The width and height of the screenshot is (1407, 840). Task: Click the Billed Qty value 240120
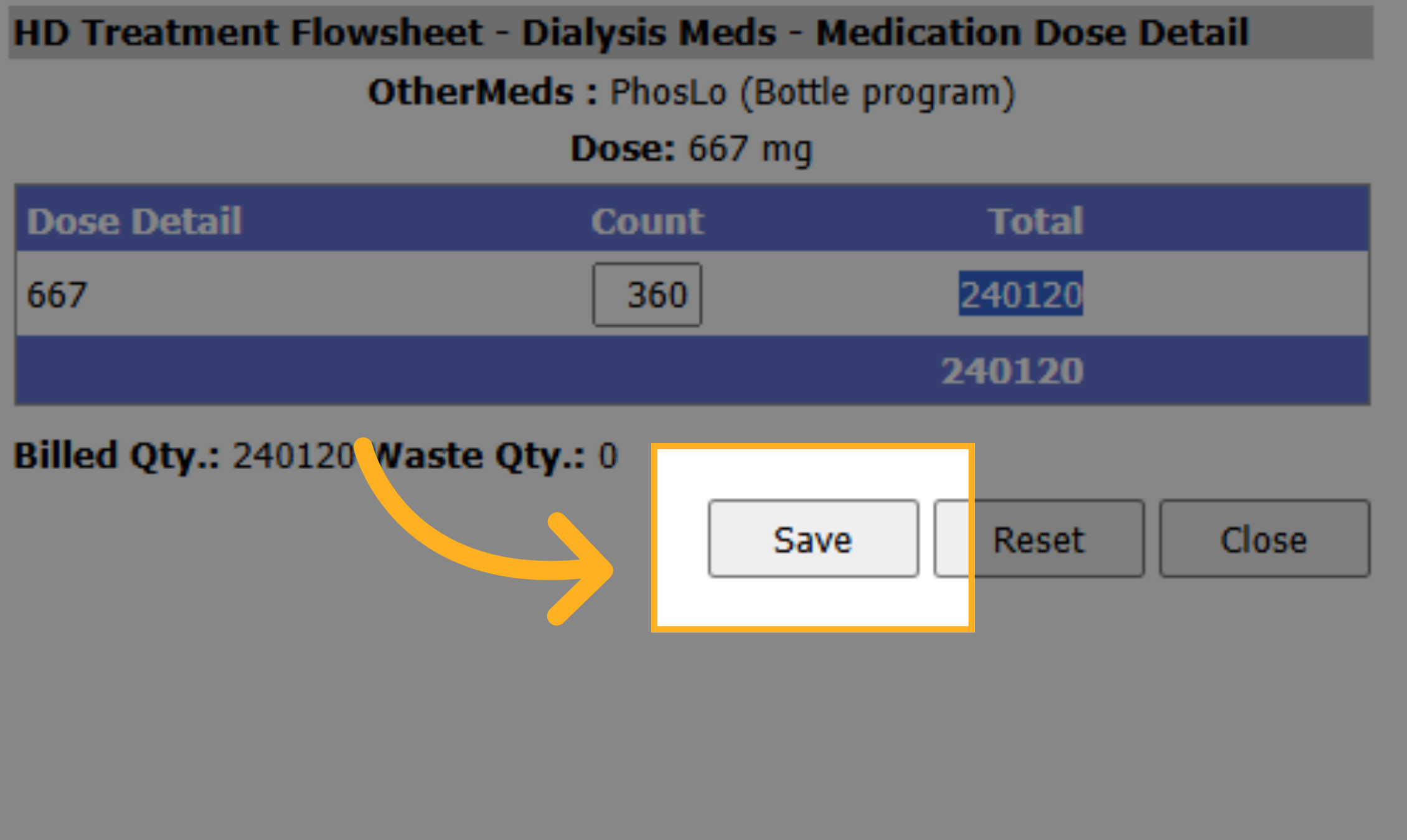(x=294, y=456)
